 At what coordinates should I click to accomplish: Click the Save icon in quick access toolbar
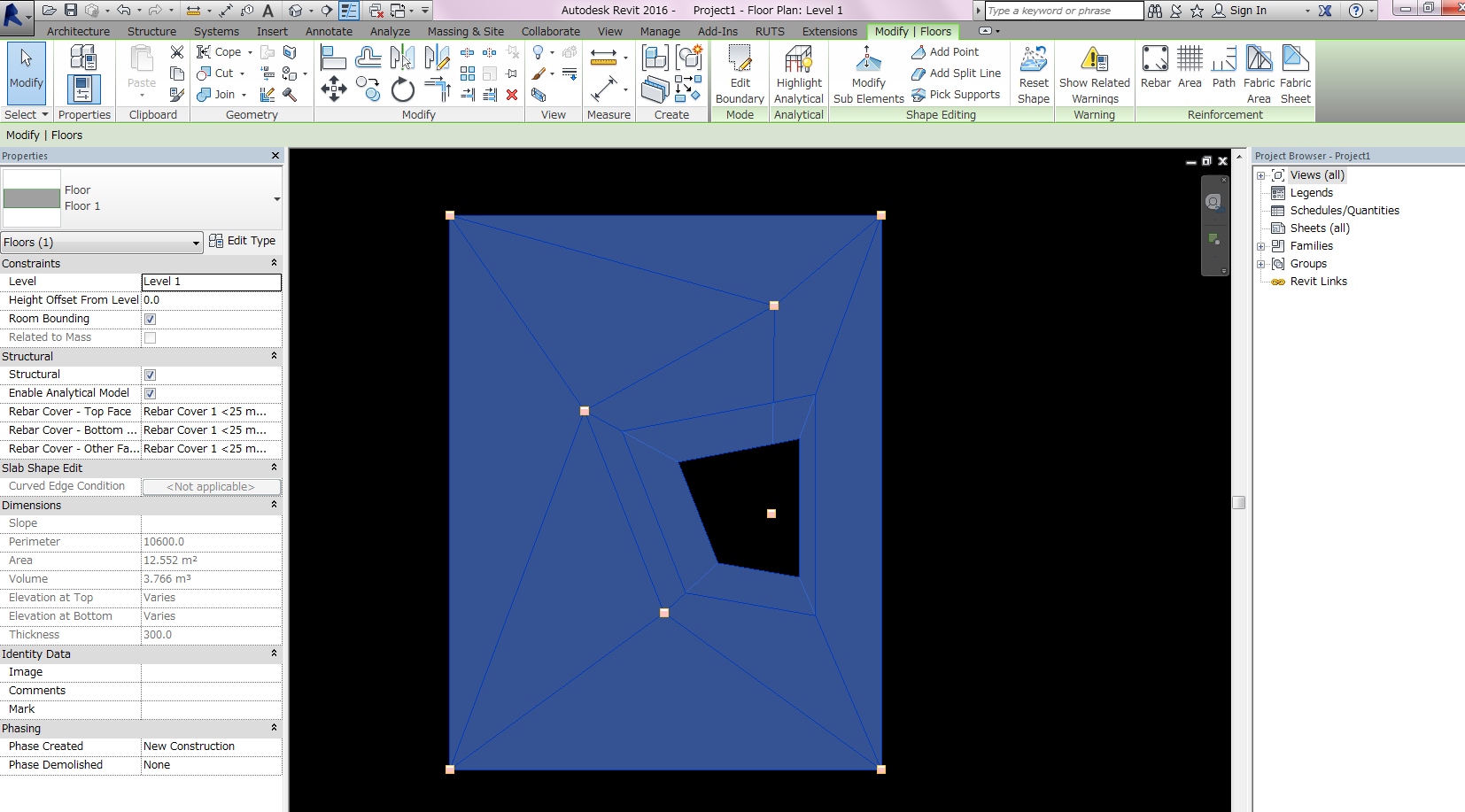click(70, 11)
